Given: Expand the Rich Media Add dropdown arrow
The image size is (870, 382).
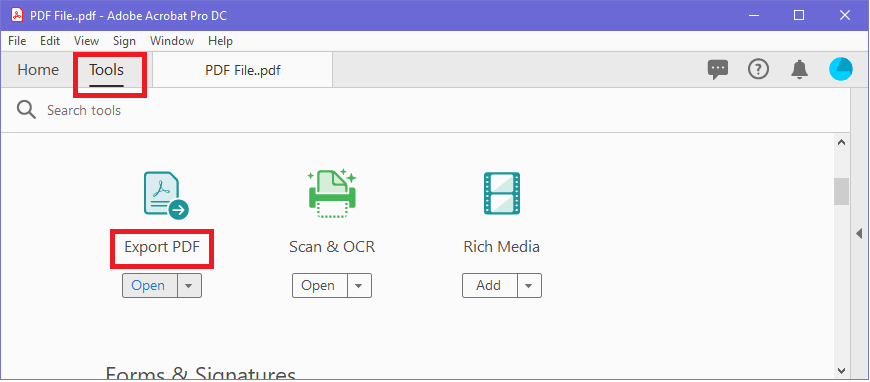Looking at the screenshot, I should click(x=529, y=285).
